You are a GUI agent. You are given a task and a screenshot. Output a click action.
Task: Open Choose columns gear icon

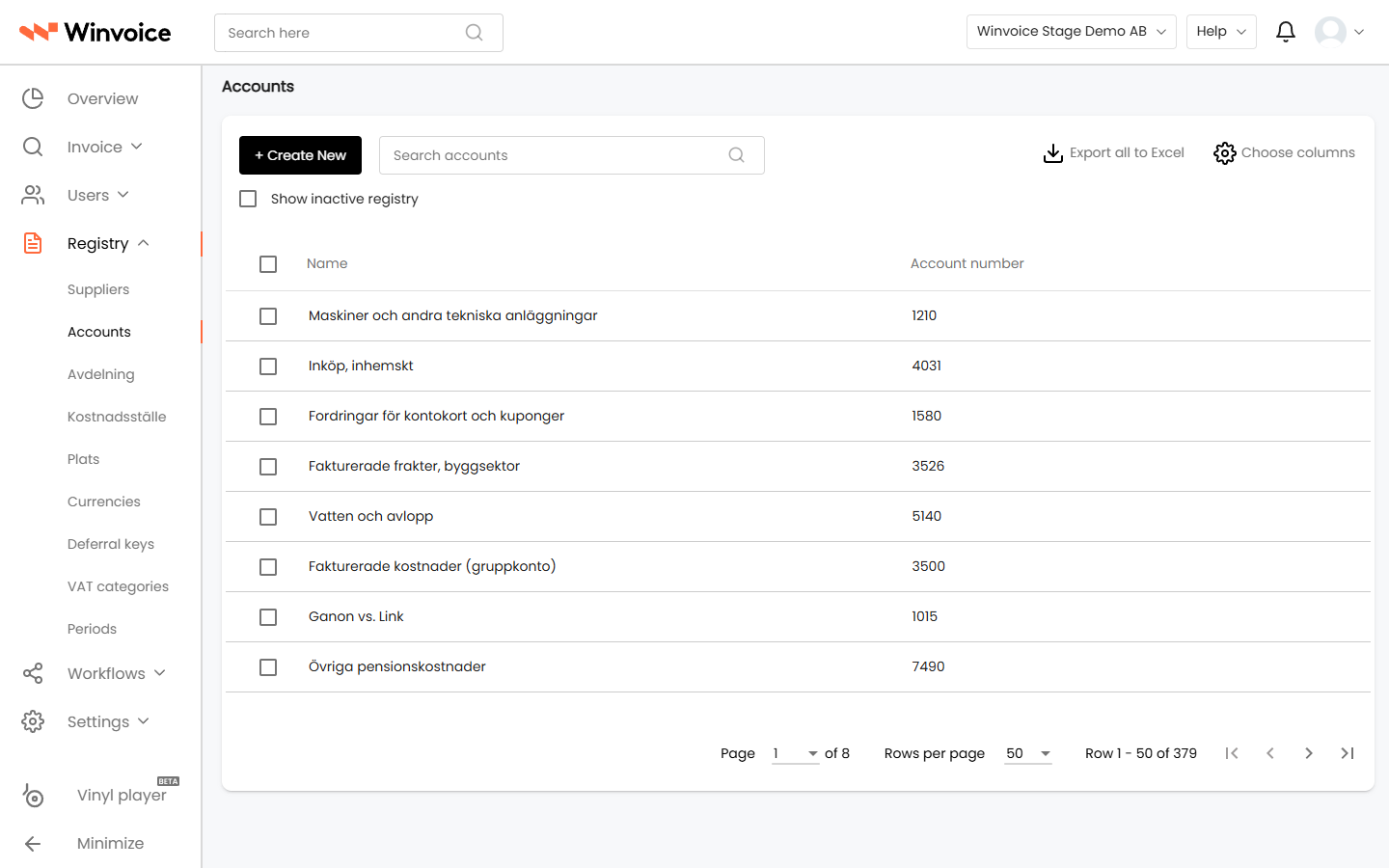1225,153
